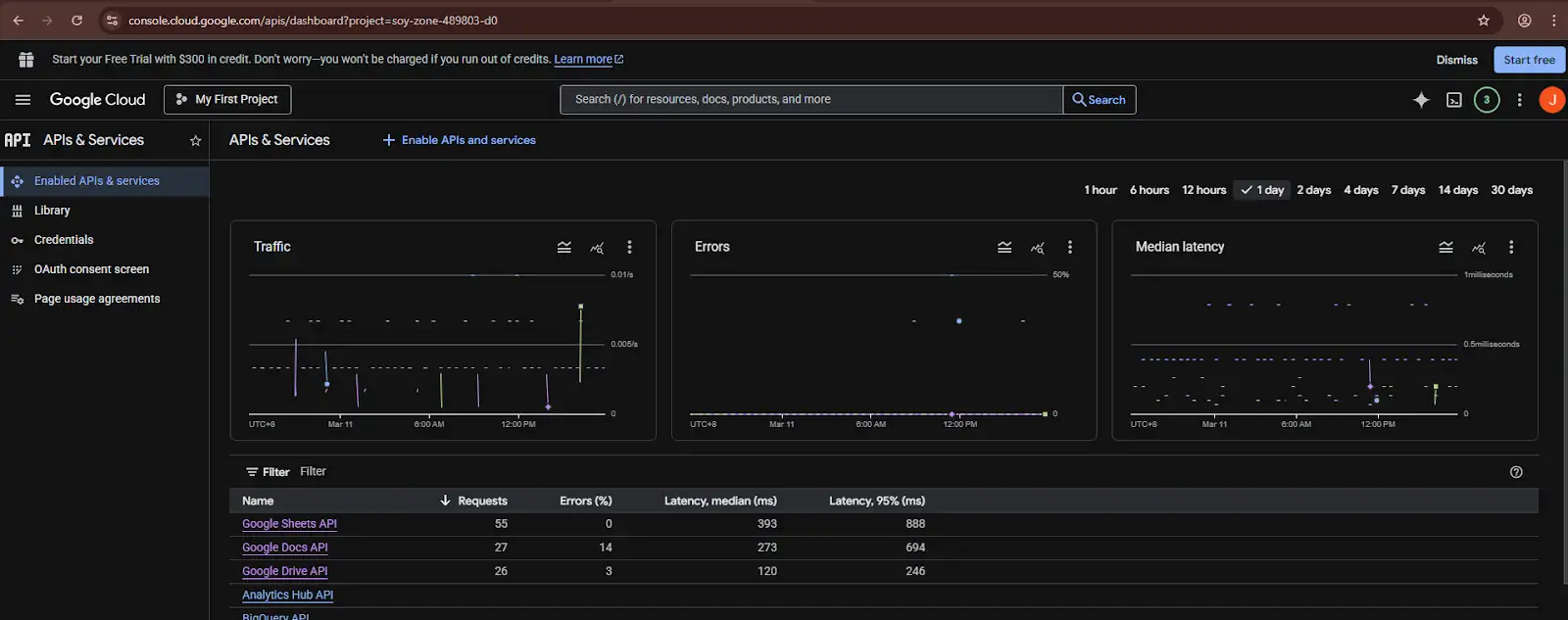Sort by Requests column arrow
This screenshot has width=1568, height=620.
click(445, 501)
